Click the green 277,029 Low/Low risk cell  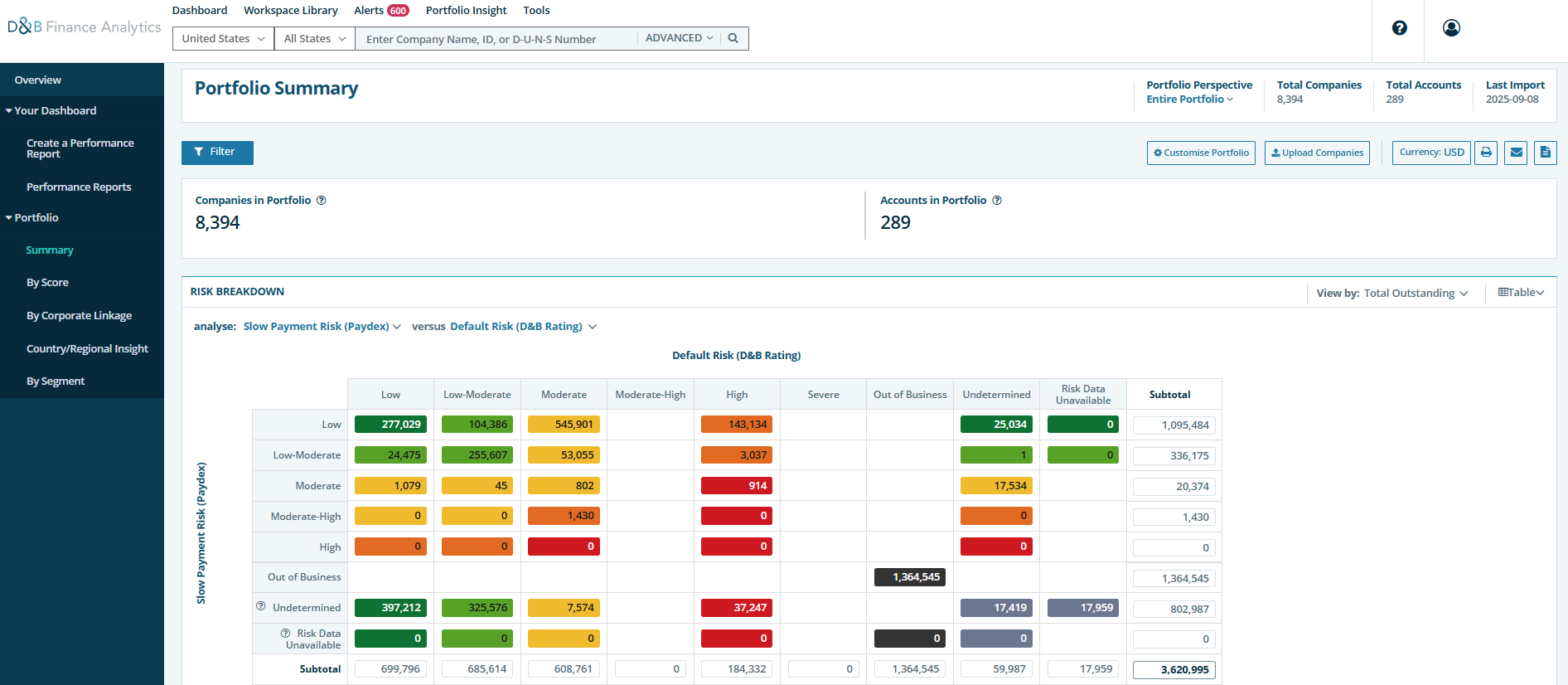(x=390, y=425)
